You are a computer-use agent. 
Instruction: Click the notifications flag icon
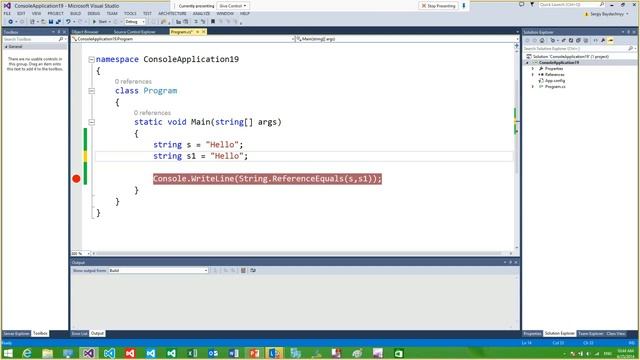pyautogui.click(x=532, y=4)
